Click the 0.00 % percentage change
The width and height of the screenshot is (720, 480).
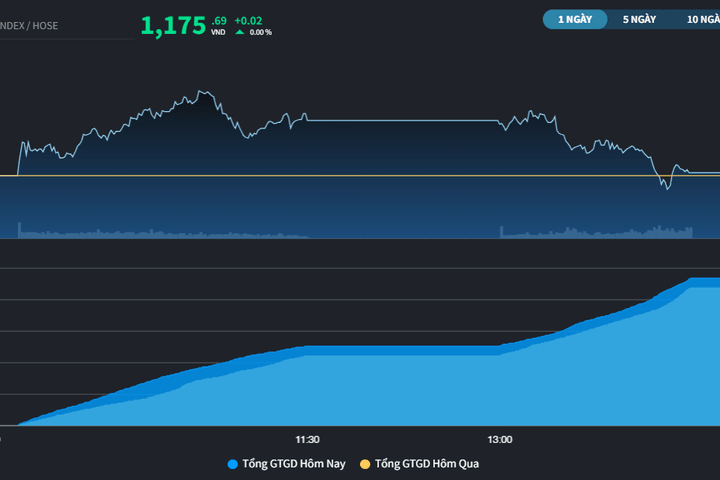point(261,33)
